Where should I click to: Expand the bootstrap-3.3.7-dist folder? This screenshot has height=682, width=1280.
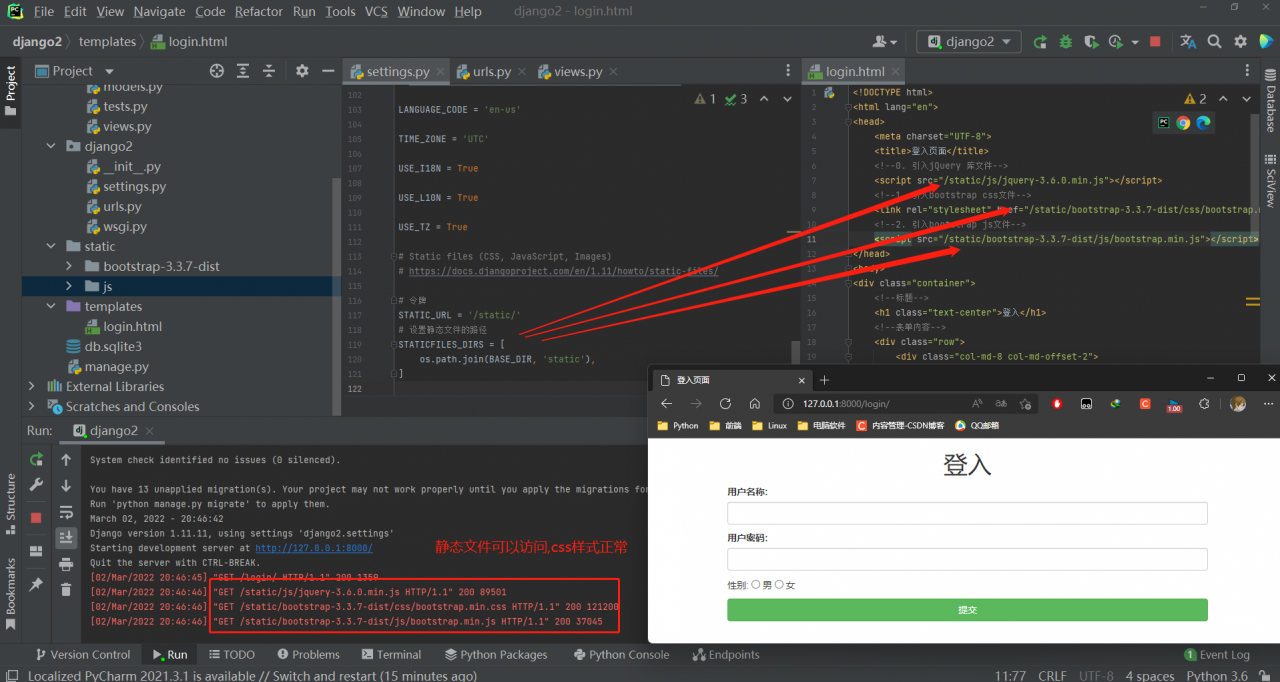point(68,267)
